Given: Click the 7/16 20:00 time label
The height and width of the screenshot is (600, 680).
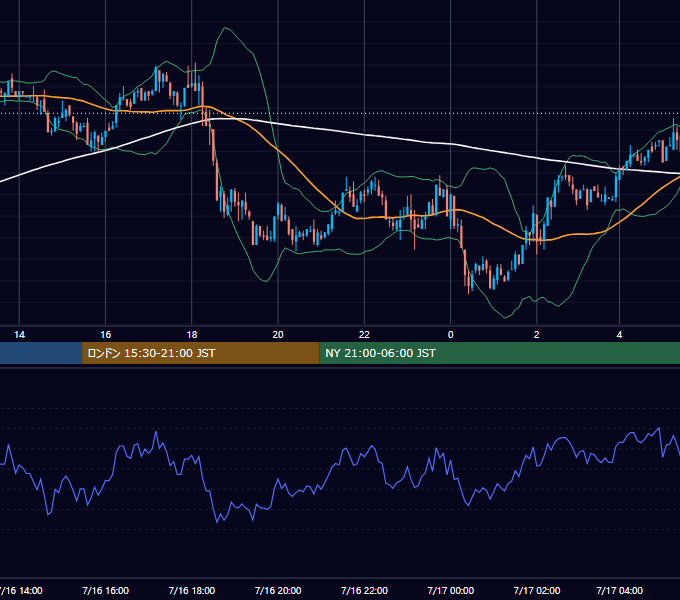Looking at the screenshot, I should click(278, 590).
